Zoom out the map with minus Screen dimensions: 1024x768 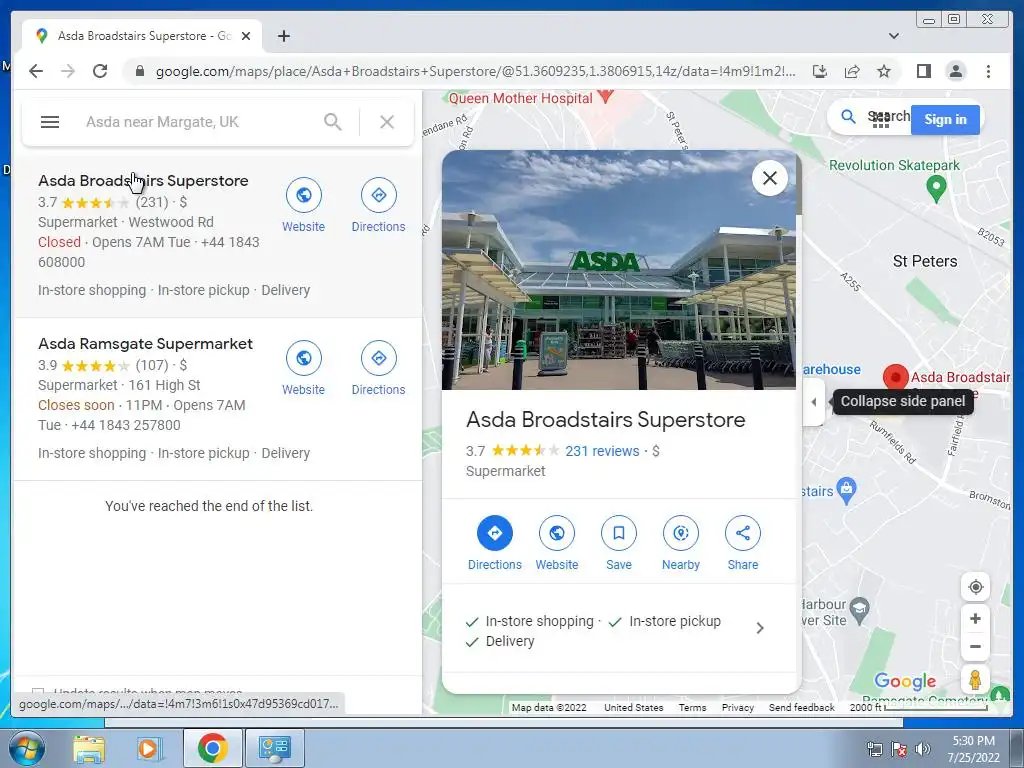pos(976,647)
